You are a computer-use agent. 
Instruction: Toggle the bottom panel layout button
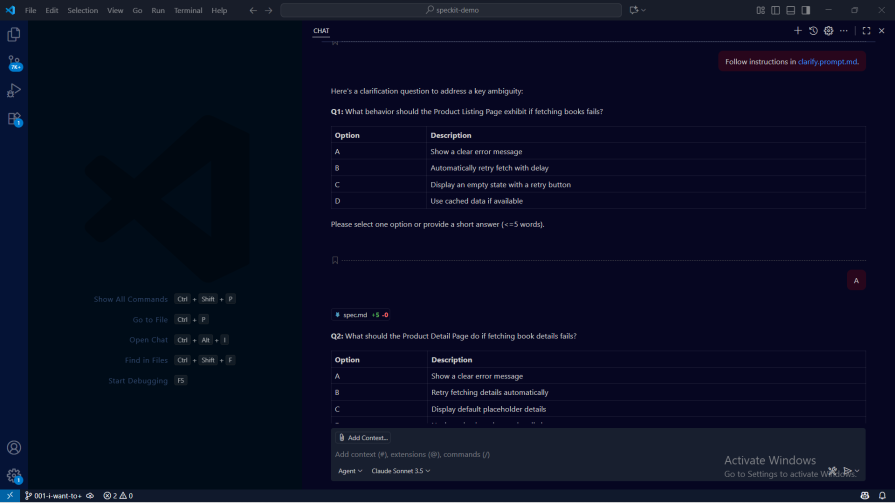click(790, 10)
